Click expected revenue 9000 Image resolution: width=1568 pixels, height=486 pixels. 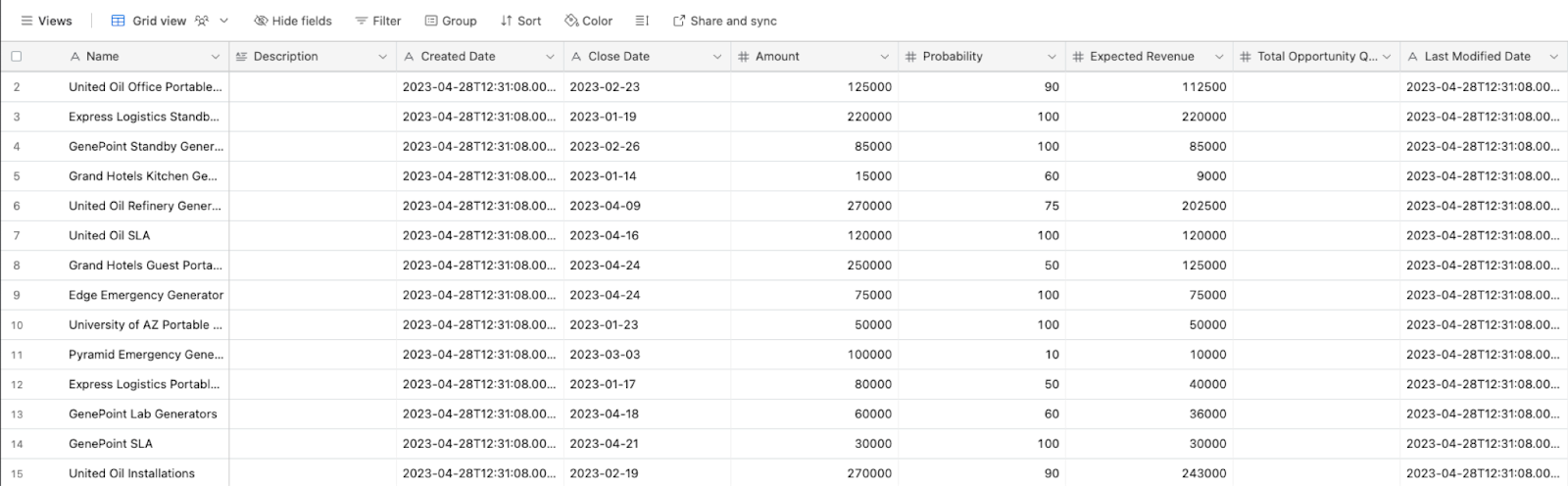click(1211, 176)
